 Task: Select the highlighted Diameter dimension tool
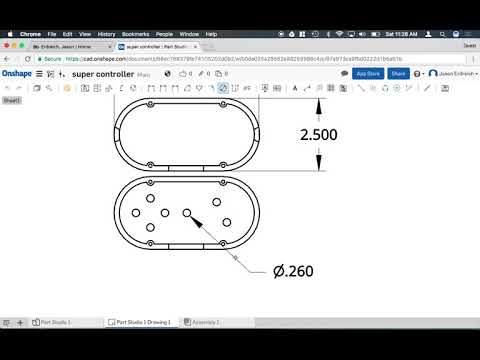point(223,88)
